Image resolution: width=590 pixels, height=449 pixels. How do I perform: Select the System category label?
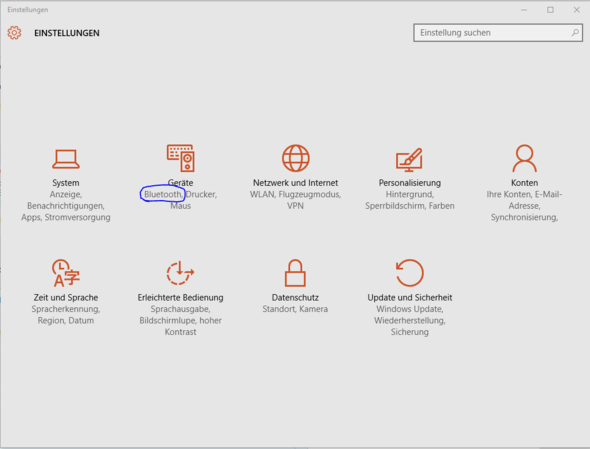pyautogui.click(x=66, y=183)
